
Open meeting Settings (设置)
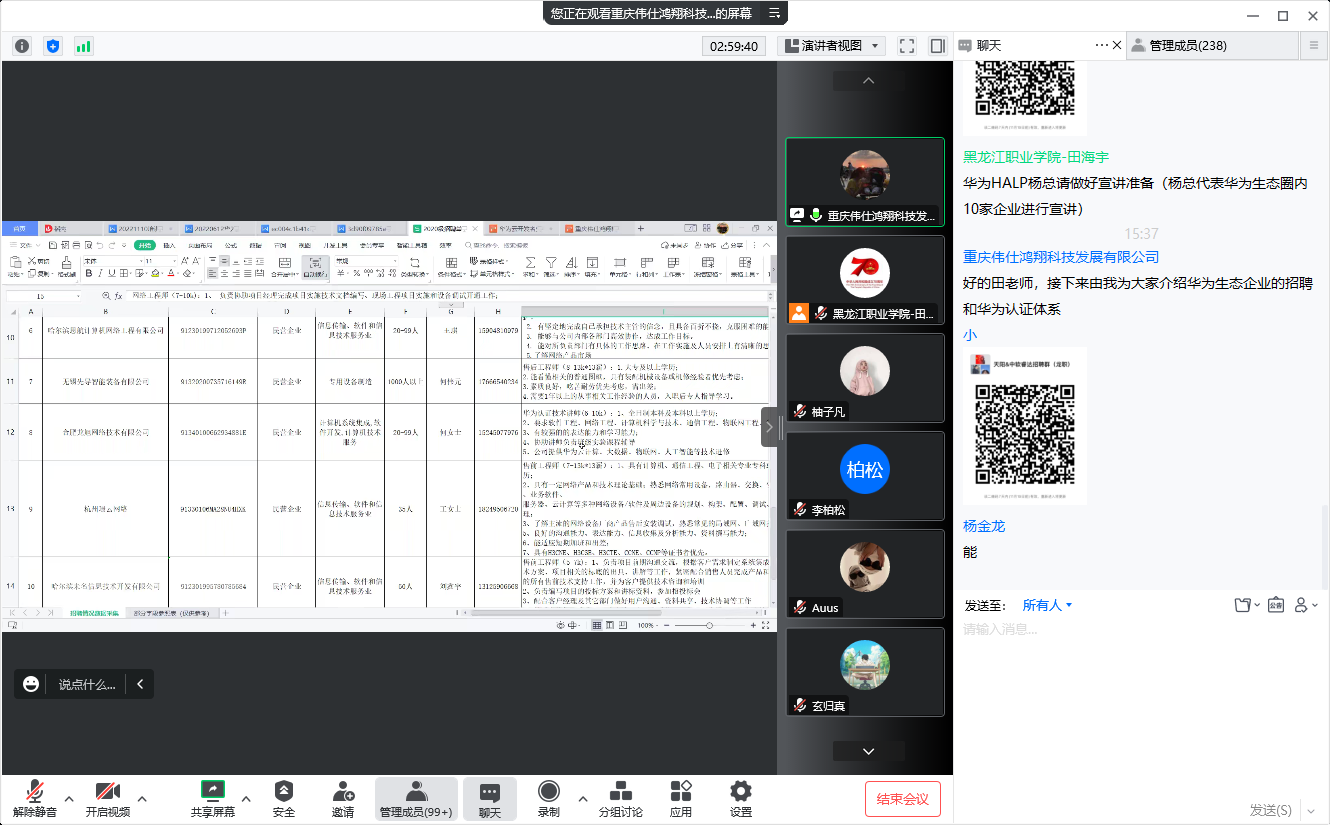(740, 798)
